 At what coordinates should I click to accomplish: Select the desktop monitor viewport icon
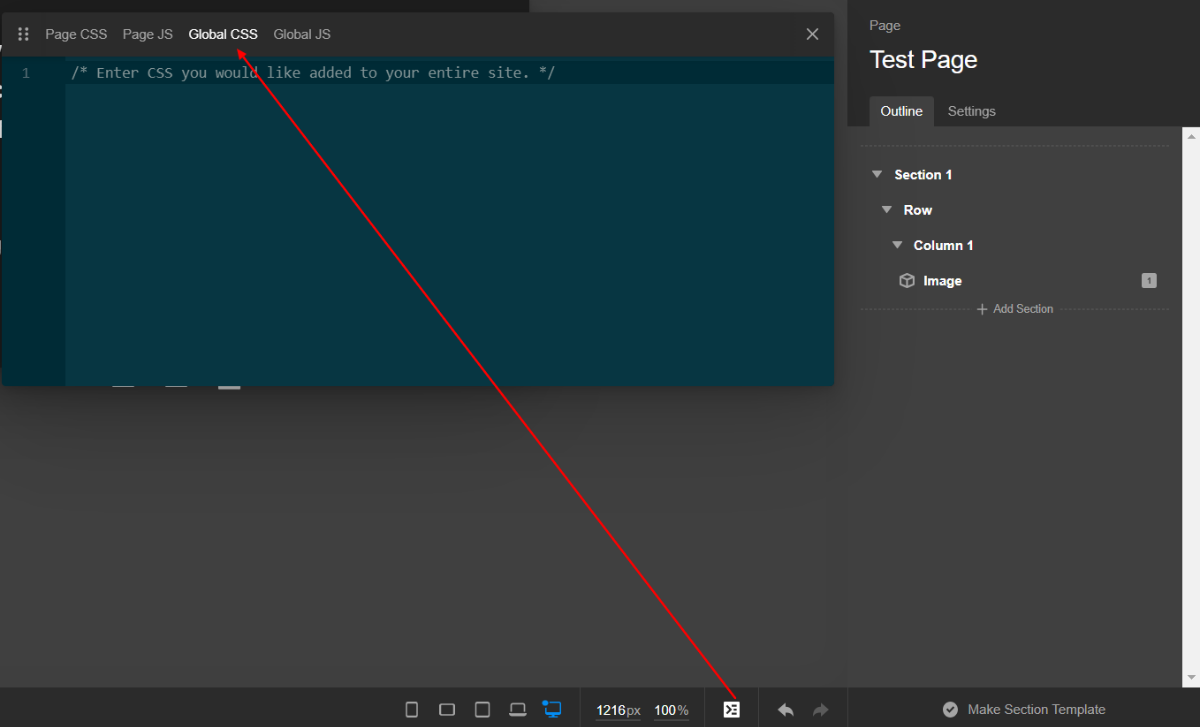coord(552,710)
